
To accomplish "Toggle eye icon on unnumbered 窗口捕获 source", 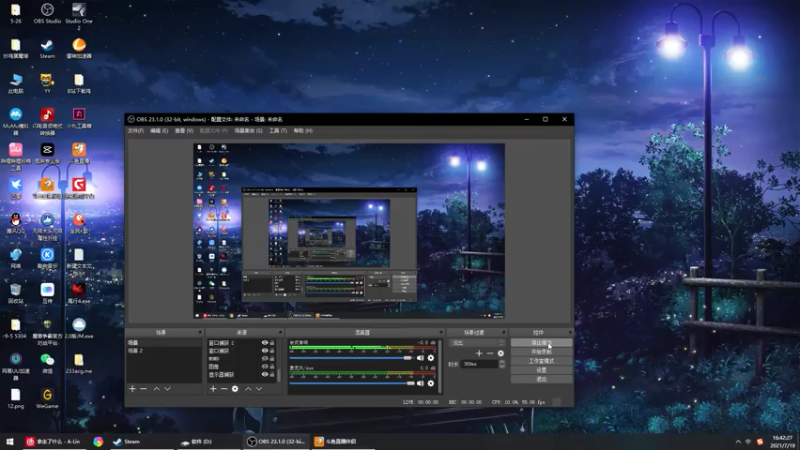I will coord(265,351).
